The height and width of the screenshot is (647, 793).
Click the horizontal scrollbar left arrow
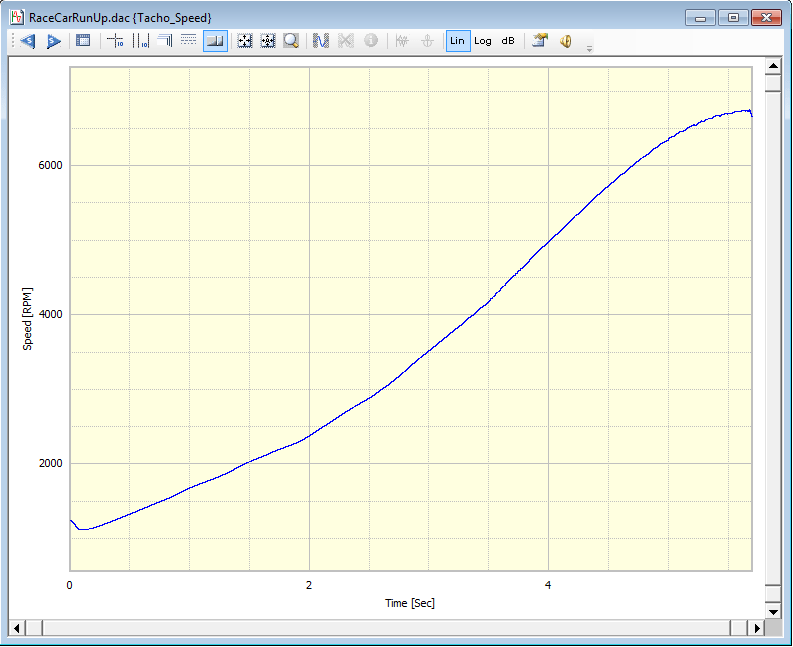(17, 628)
